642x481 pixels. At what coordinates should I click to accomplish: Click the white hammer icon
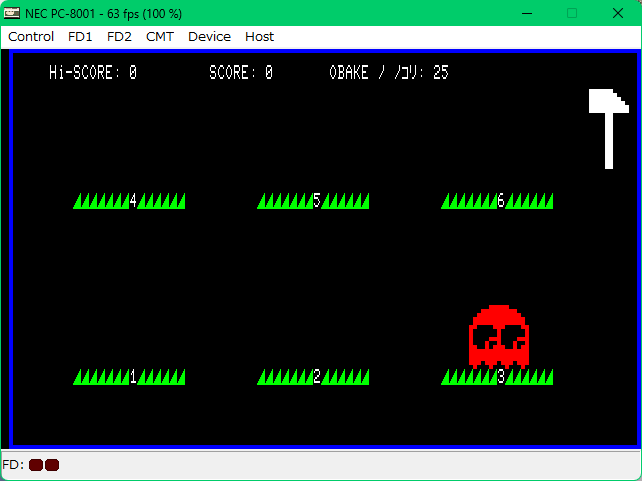click(609, 129)
